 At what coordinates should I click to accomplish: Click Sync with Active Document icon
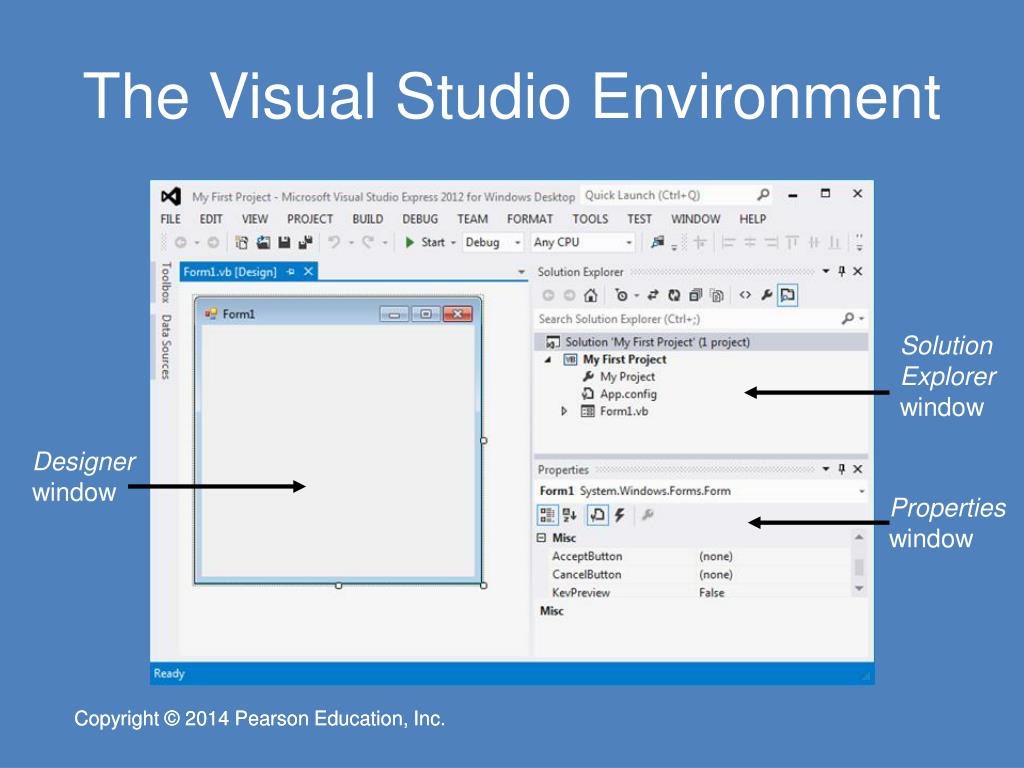point(653,296)
